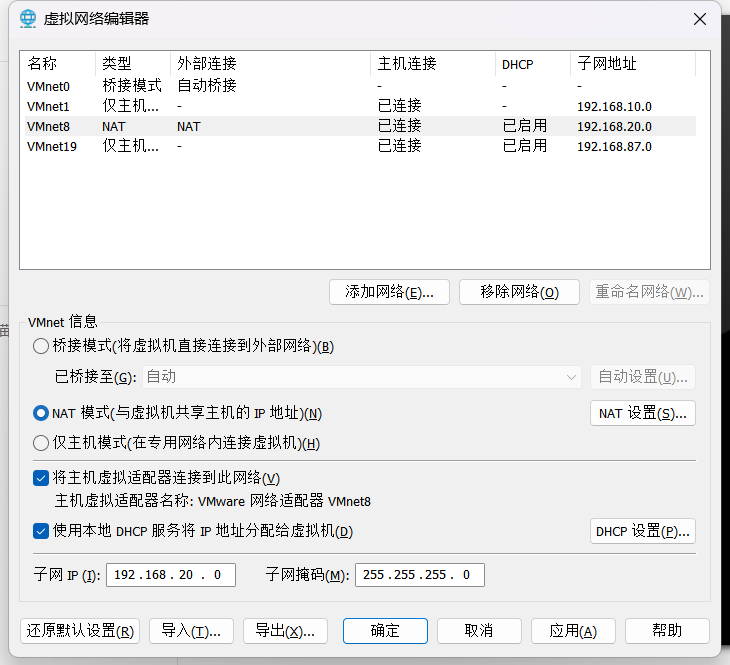Disable 使用本地 DHCP 服务 checkbox
Viewport: 730px width, 665px height.
pyautogui.click(x=41, y=531)
